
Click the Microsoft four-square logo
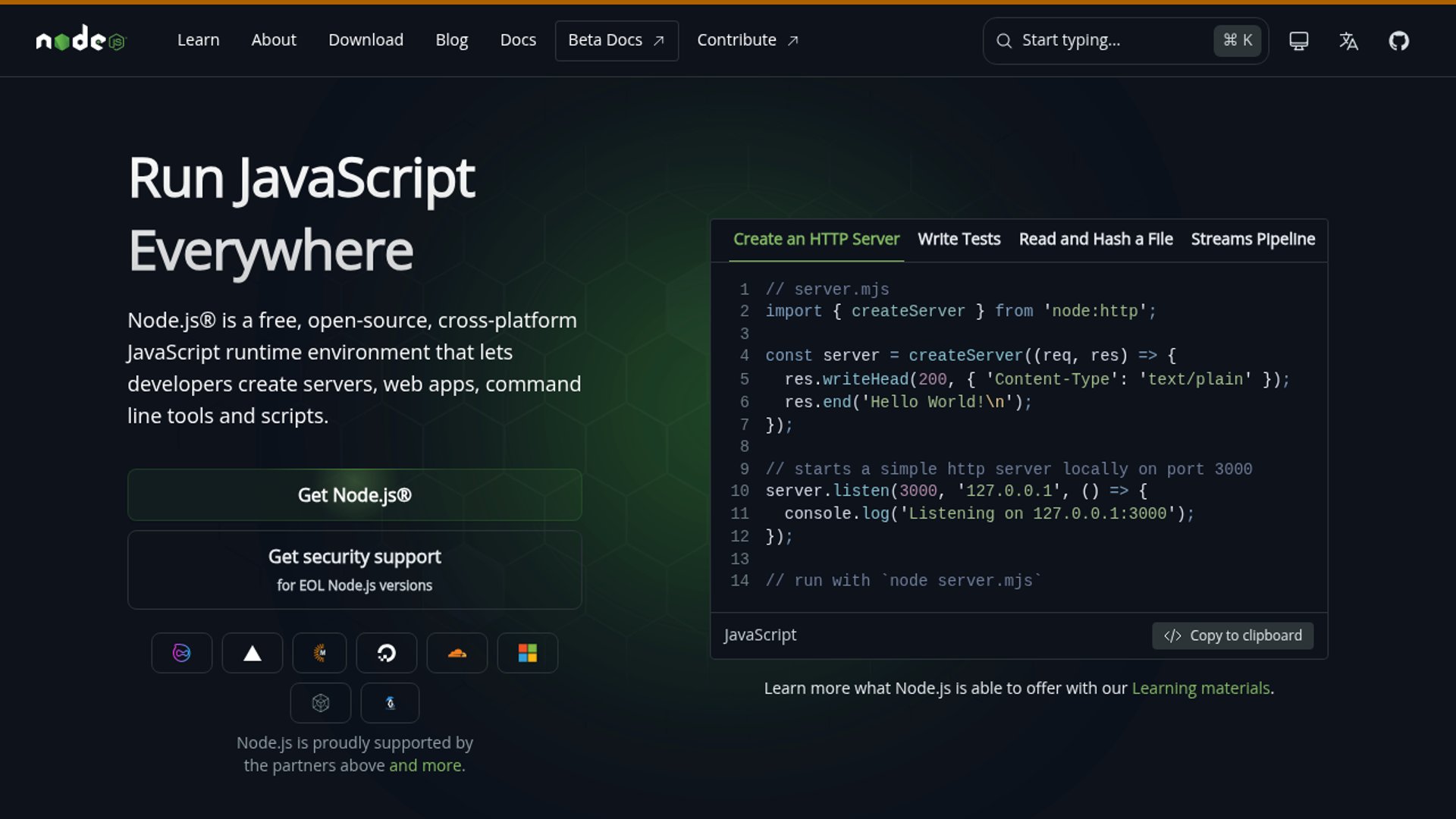(x=528, y=653)
